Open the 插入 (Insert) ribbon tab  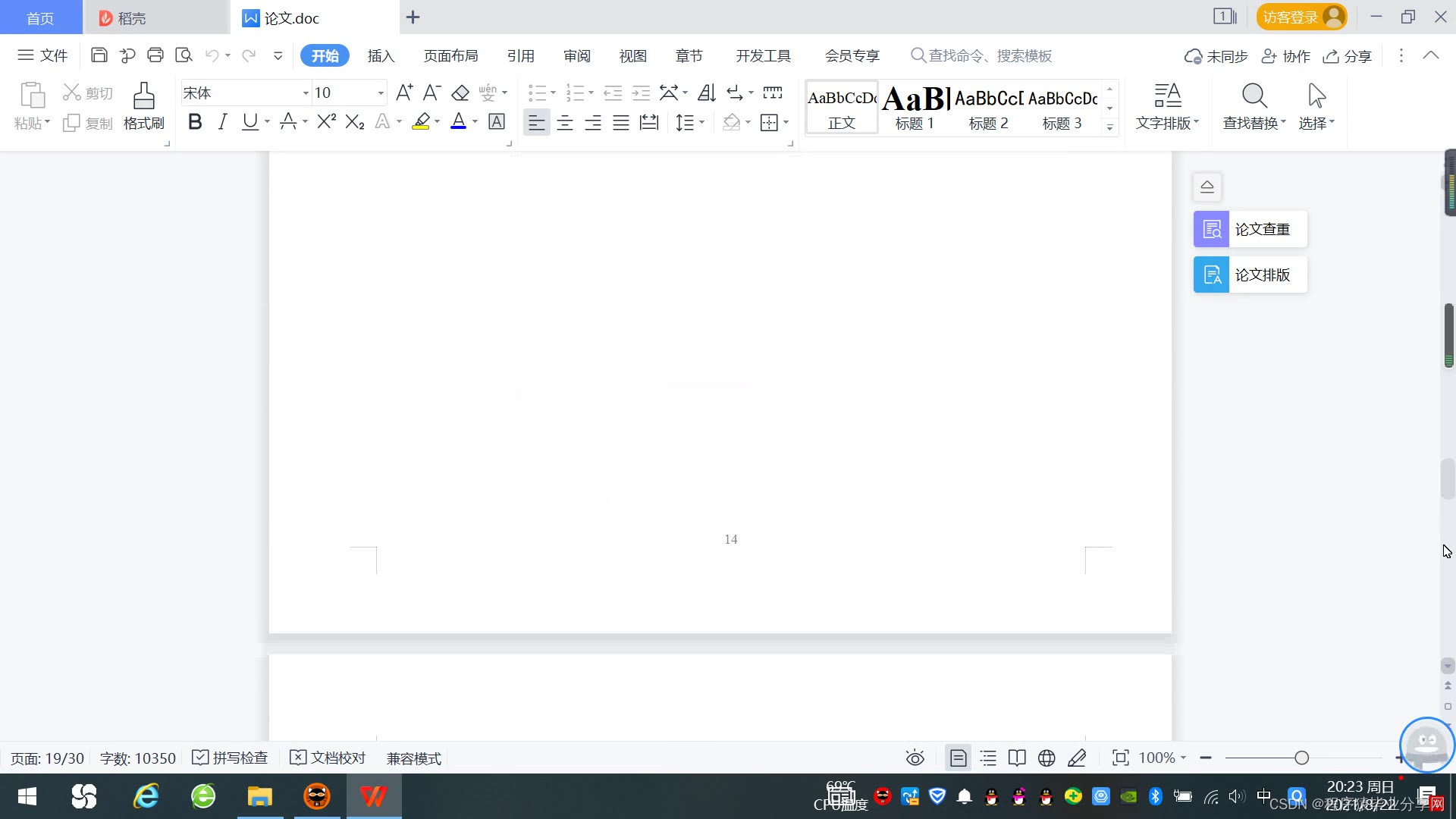pyautogui.click(x=381, y=55)
